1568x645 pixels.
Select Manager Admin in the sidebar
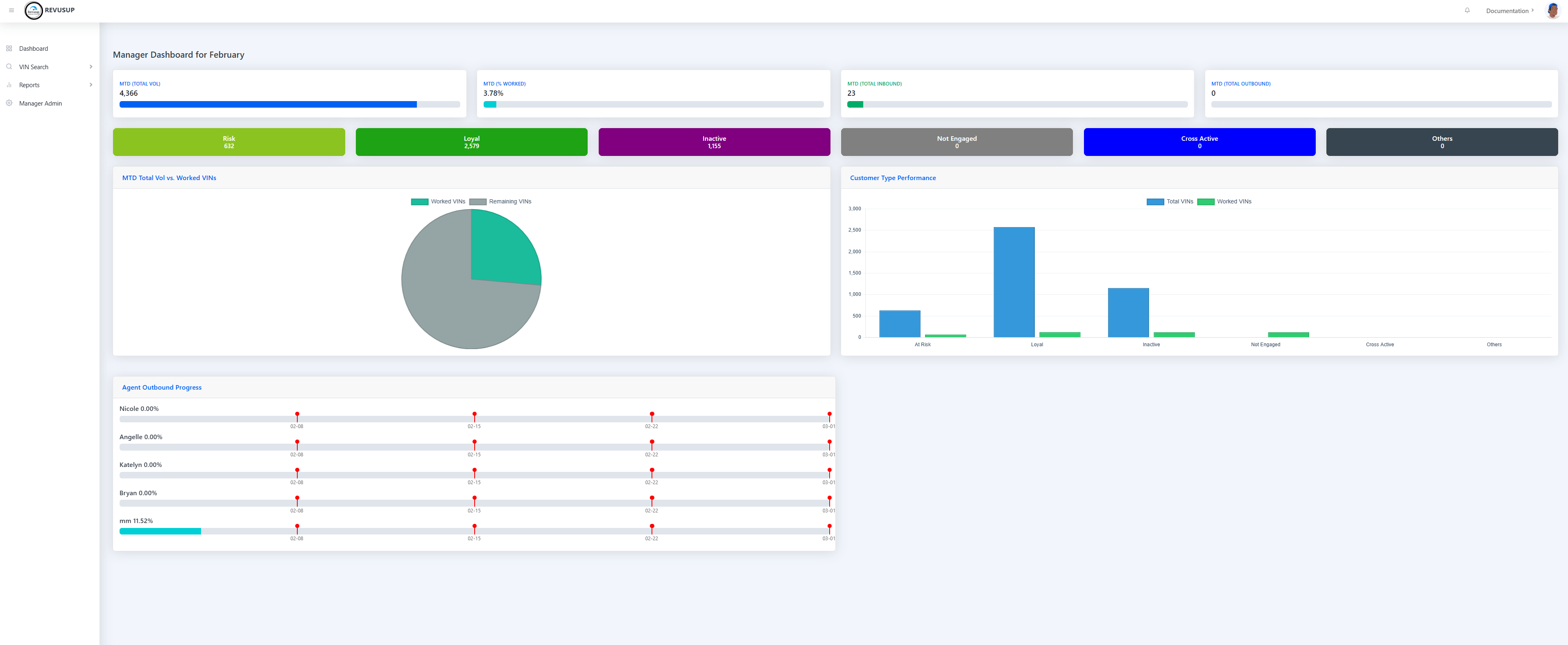[x=41, y=103]
